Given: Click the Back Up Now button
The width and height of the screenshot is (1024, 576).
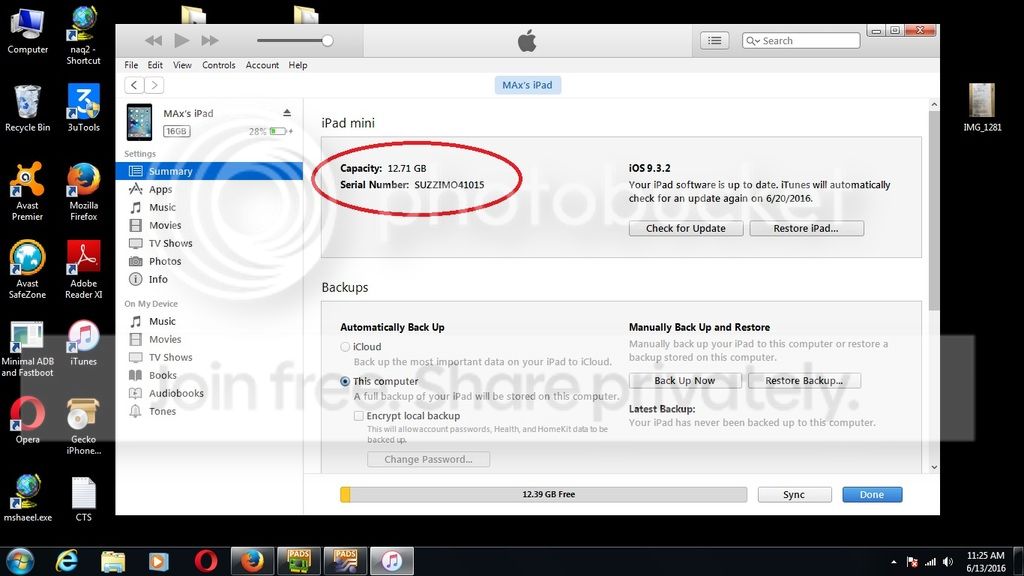Looking at the screenshot, I should point(684,381).
